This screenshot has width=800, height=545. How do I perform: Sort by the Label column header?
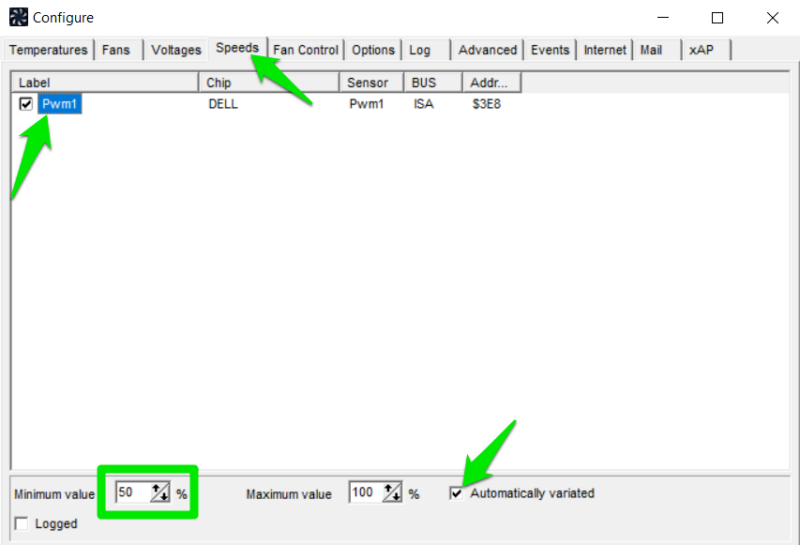pyautogui.click(x=105, y=82)
